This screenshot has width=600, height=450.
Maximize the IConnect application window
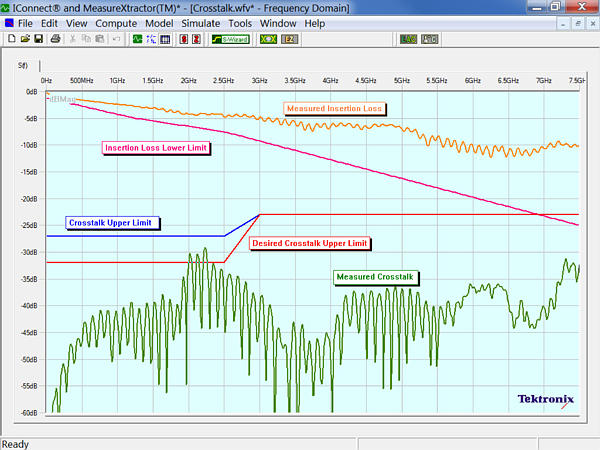(x=555, y=7)
